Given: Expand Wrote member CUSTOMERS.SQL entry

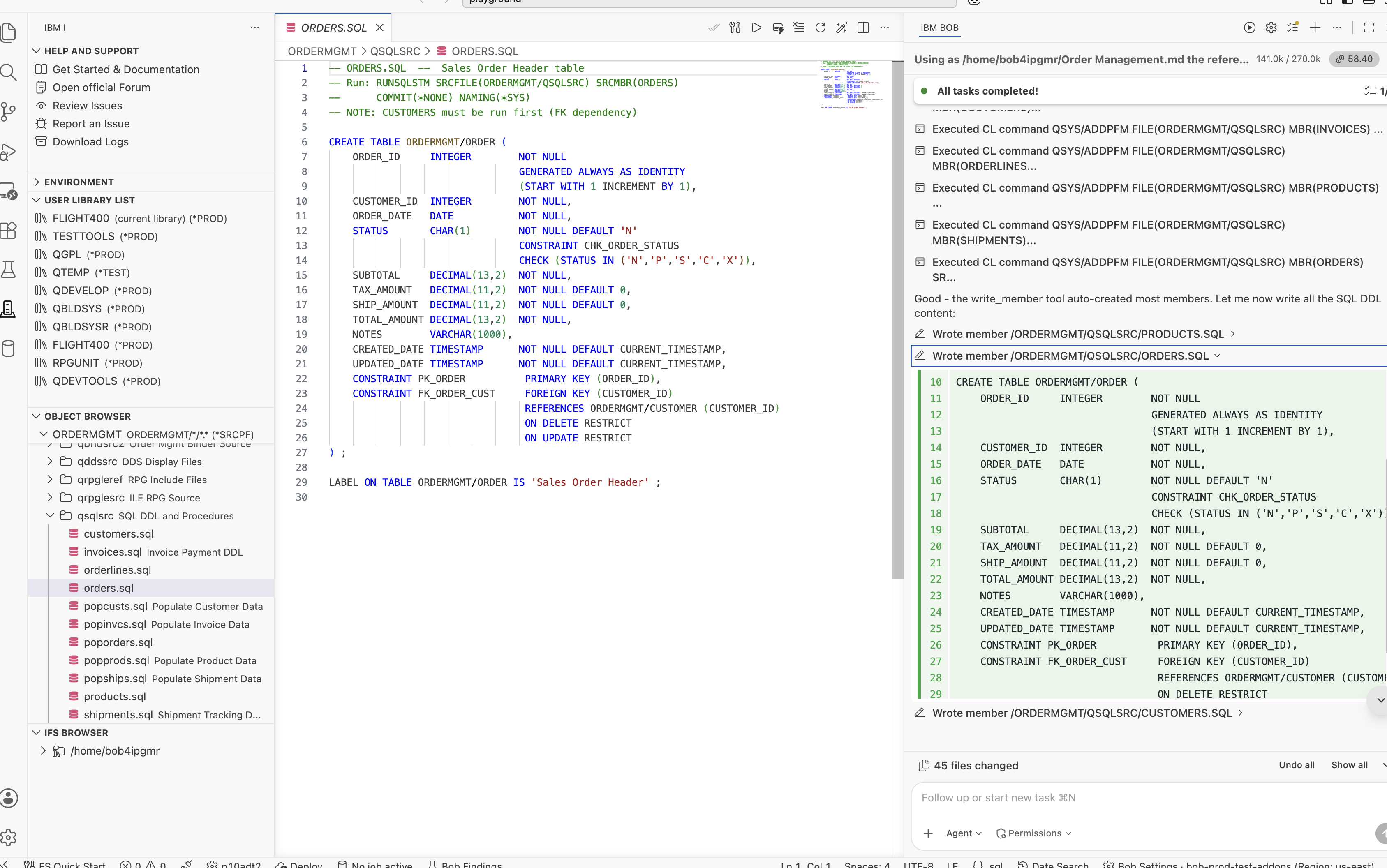Looking at the screenshot, I should [1079, 713].
